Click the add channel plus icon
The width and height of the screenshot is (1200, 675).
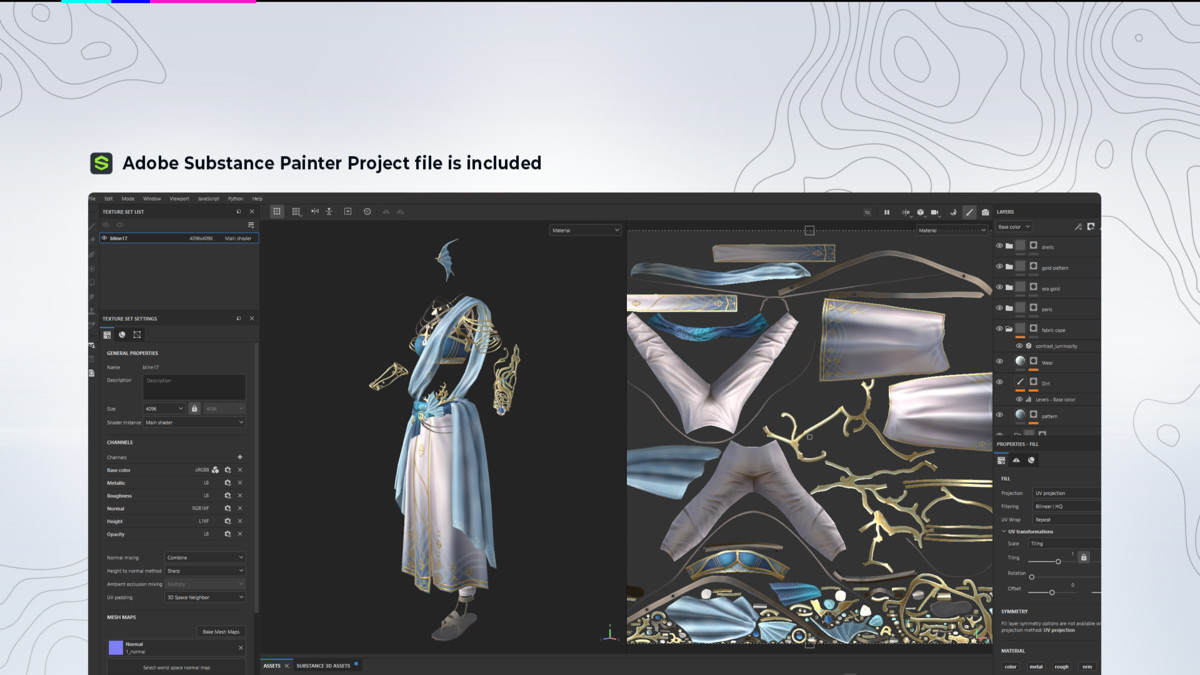coord(240,457)
